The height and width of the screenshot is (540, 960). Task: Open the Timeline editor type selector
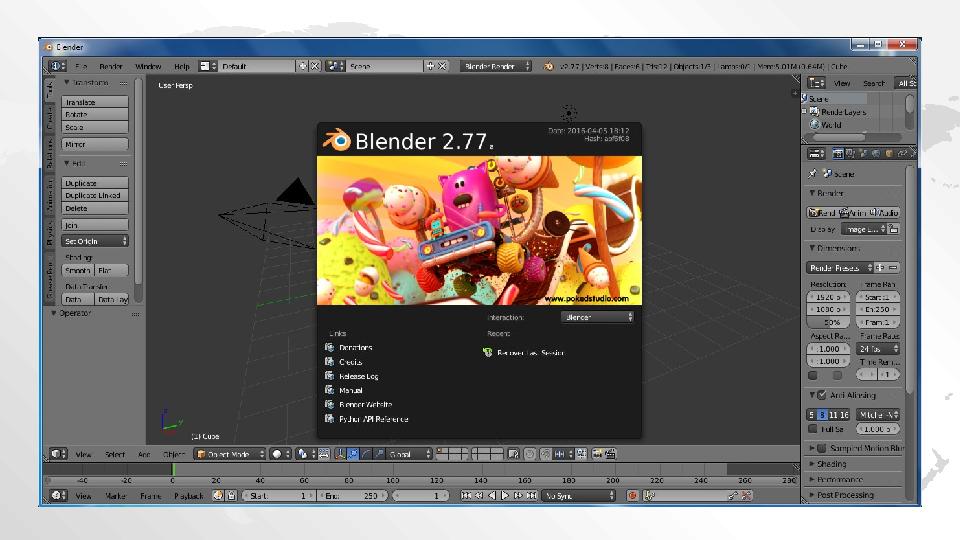point(58,495)
